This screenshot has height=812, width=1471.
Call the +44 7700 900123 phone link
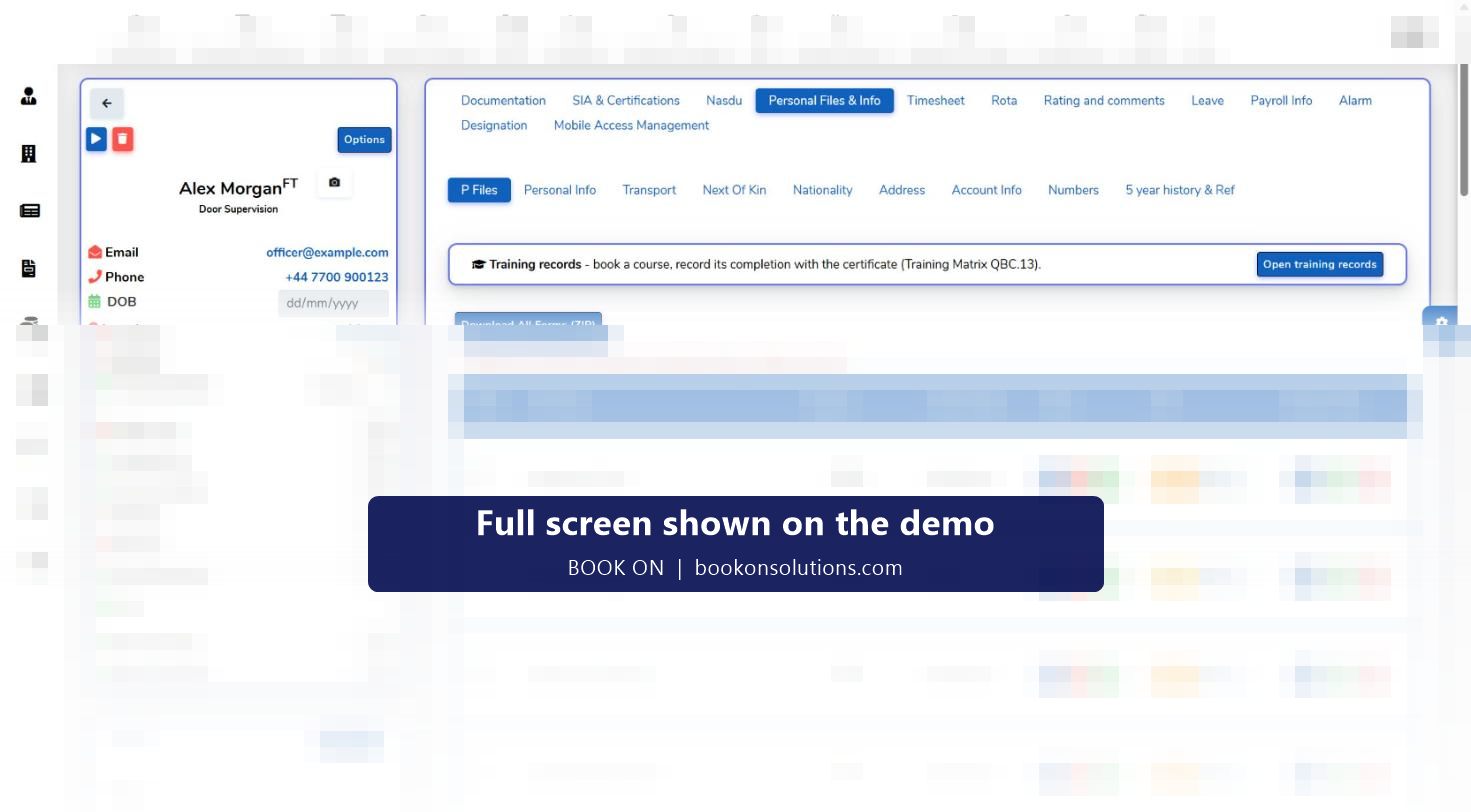[337, 277]
